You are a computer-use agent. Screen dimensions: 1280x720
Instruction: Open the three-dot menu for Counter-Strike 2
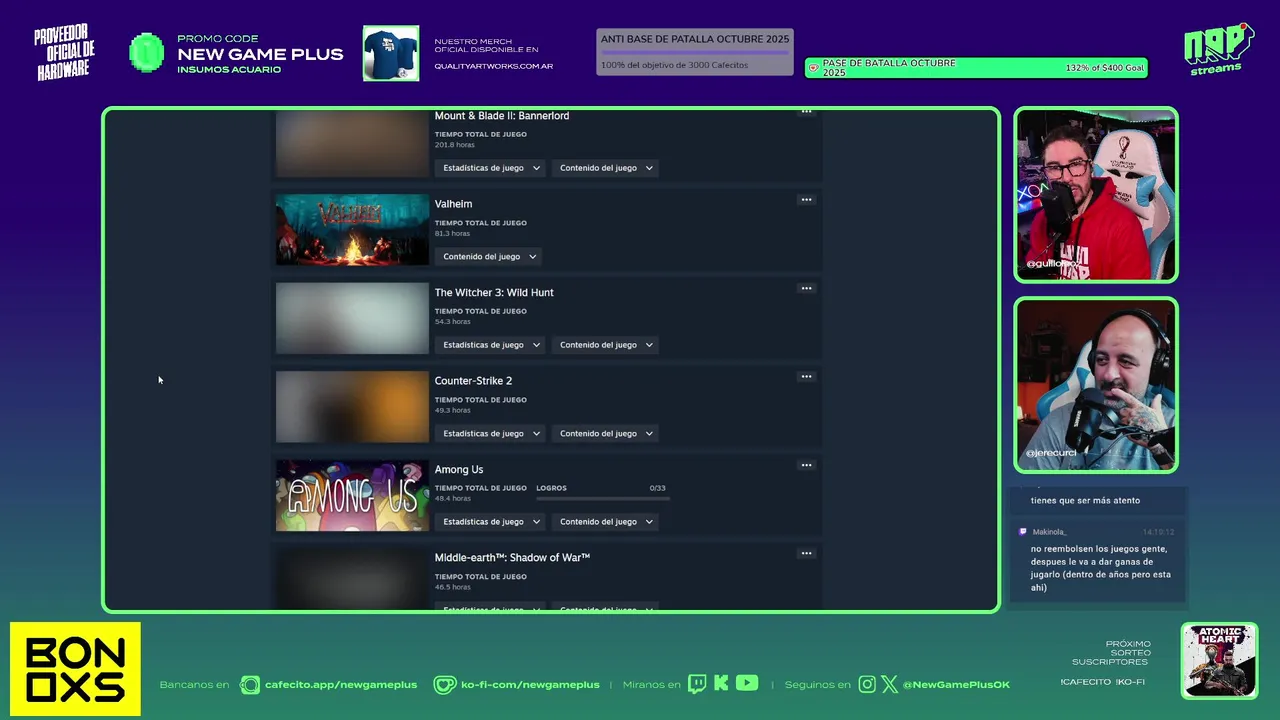pyautogui.click(x=806, y=377)
